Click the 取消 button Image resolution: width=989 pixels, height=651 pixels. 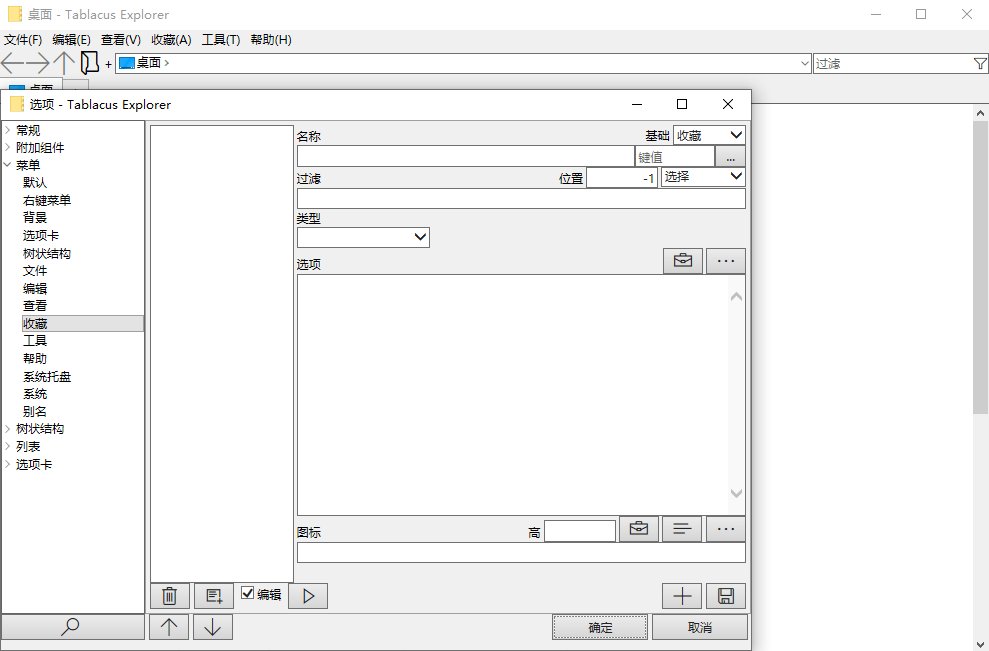[x=699, y=627]
